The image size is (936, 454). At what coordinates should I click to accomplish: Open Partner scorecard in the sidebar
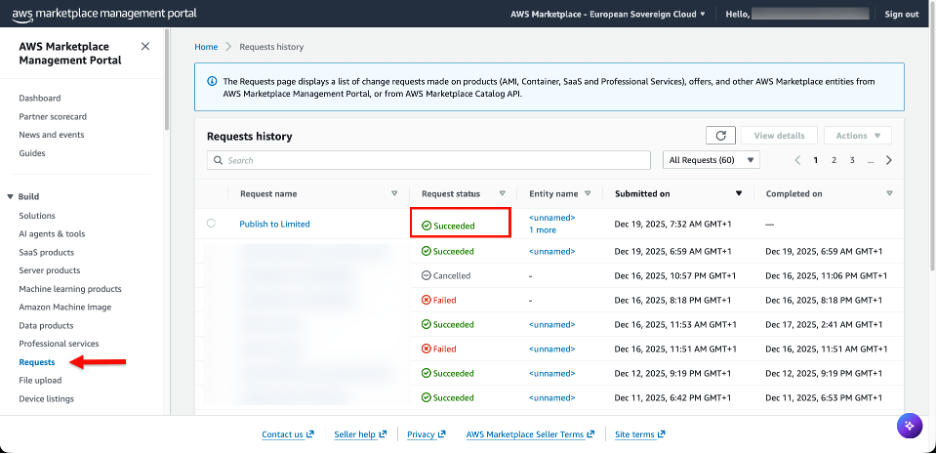(x=53, y=116)
